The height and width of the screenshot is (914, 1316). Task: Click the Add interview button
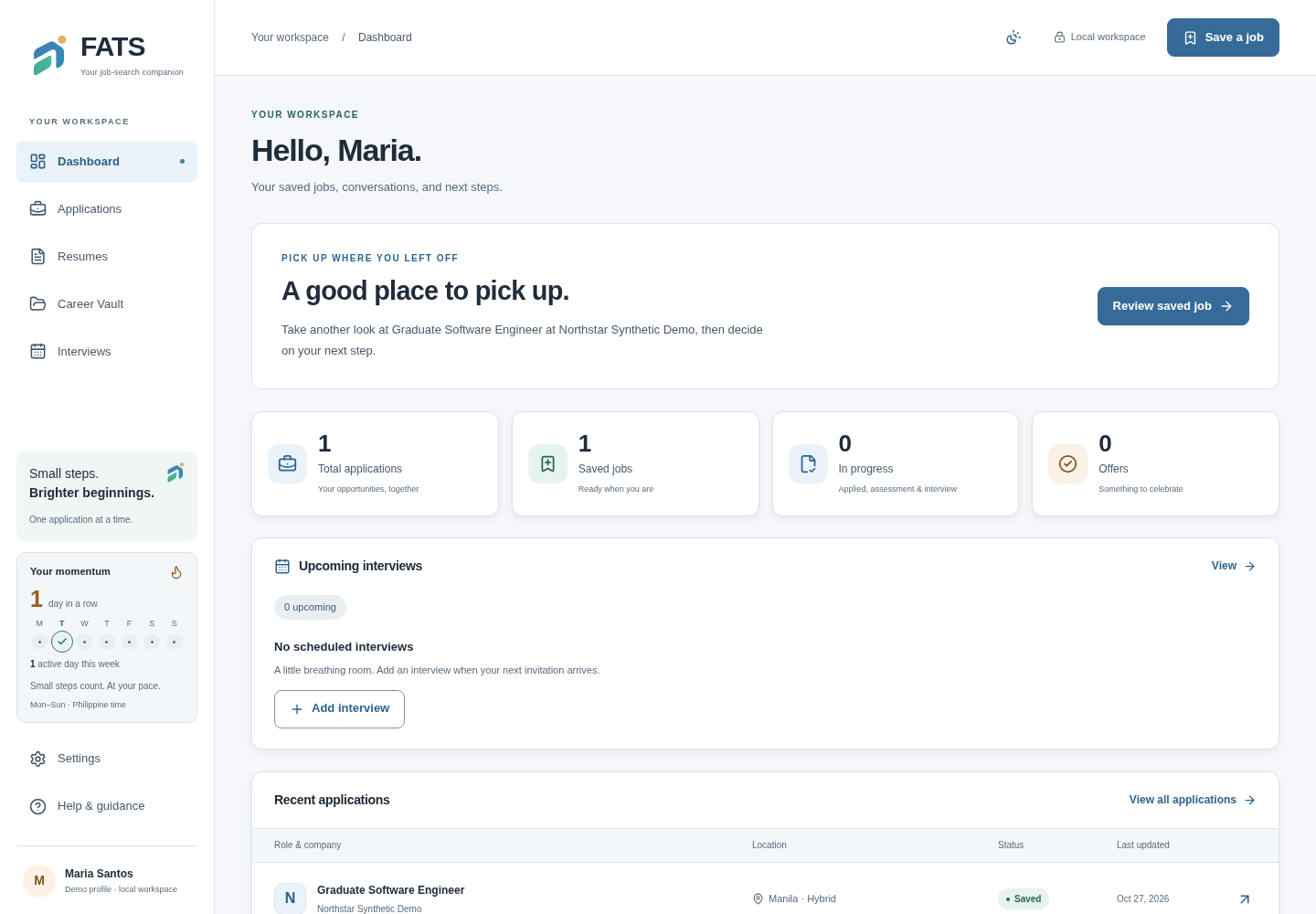coord(339,709)
